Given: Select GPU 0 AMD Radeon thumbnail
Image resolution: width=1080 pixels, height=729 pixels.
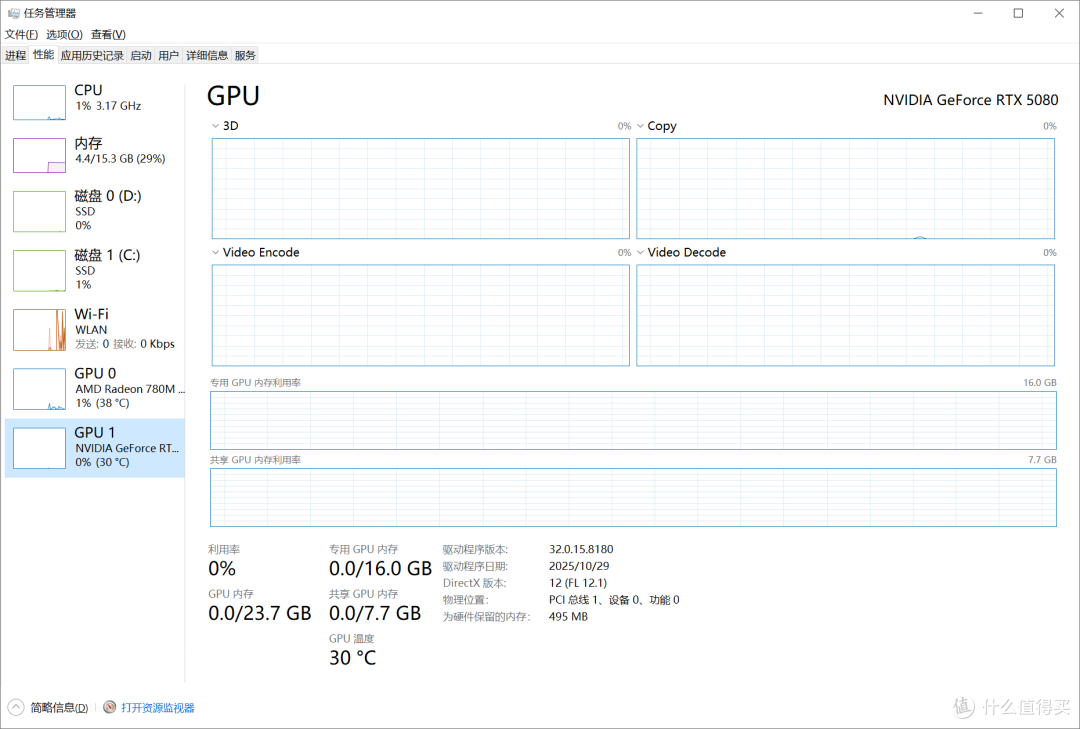Looking at the screenshot, I should coord(39,389).
